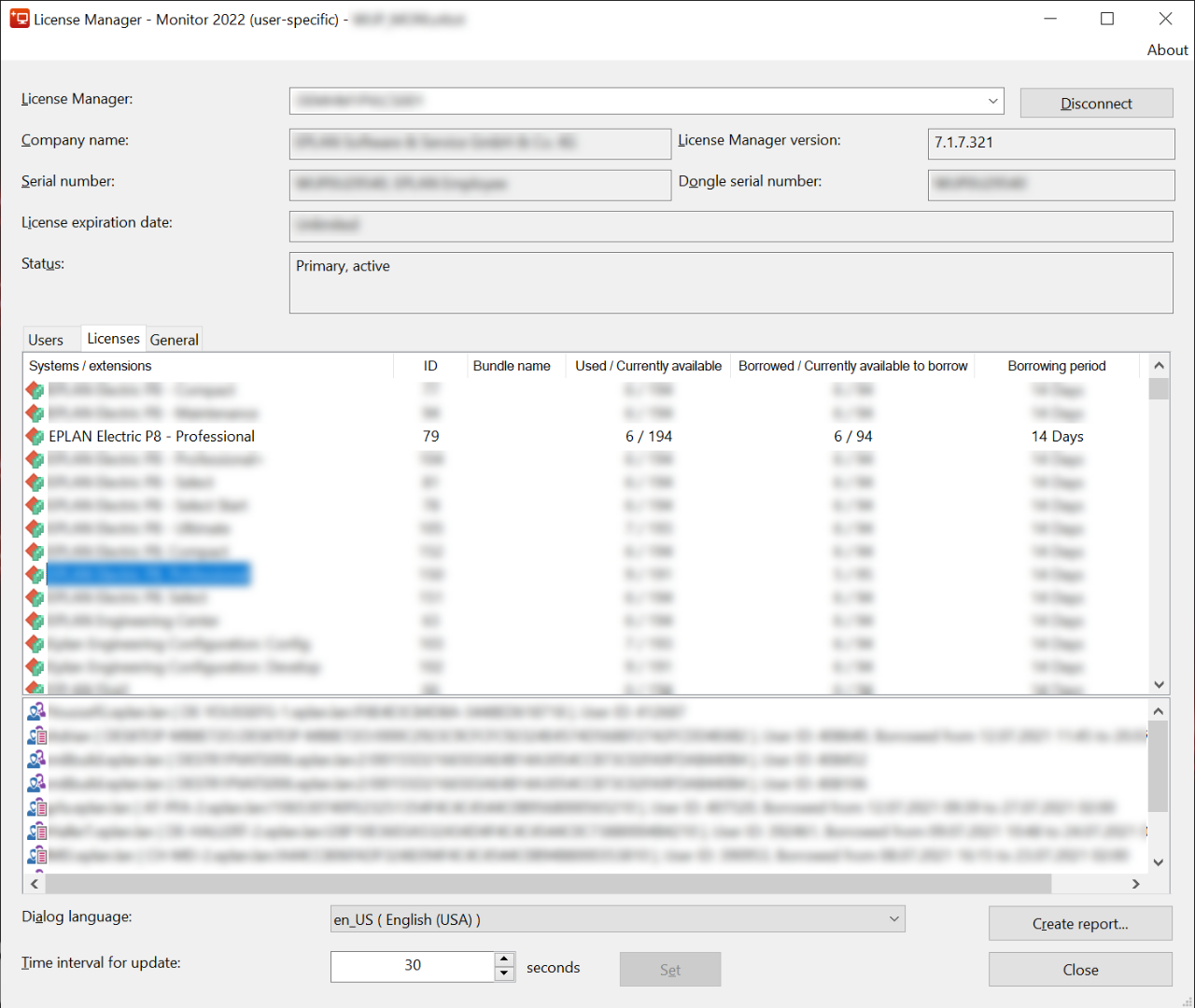Open the About menu
This screenshot has height=1008, width=1195.
[1166, 49]
